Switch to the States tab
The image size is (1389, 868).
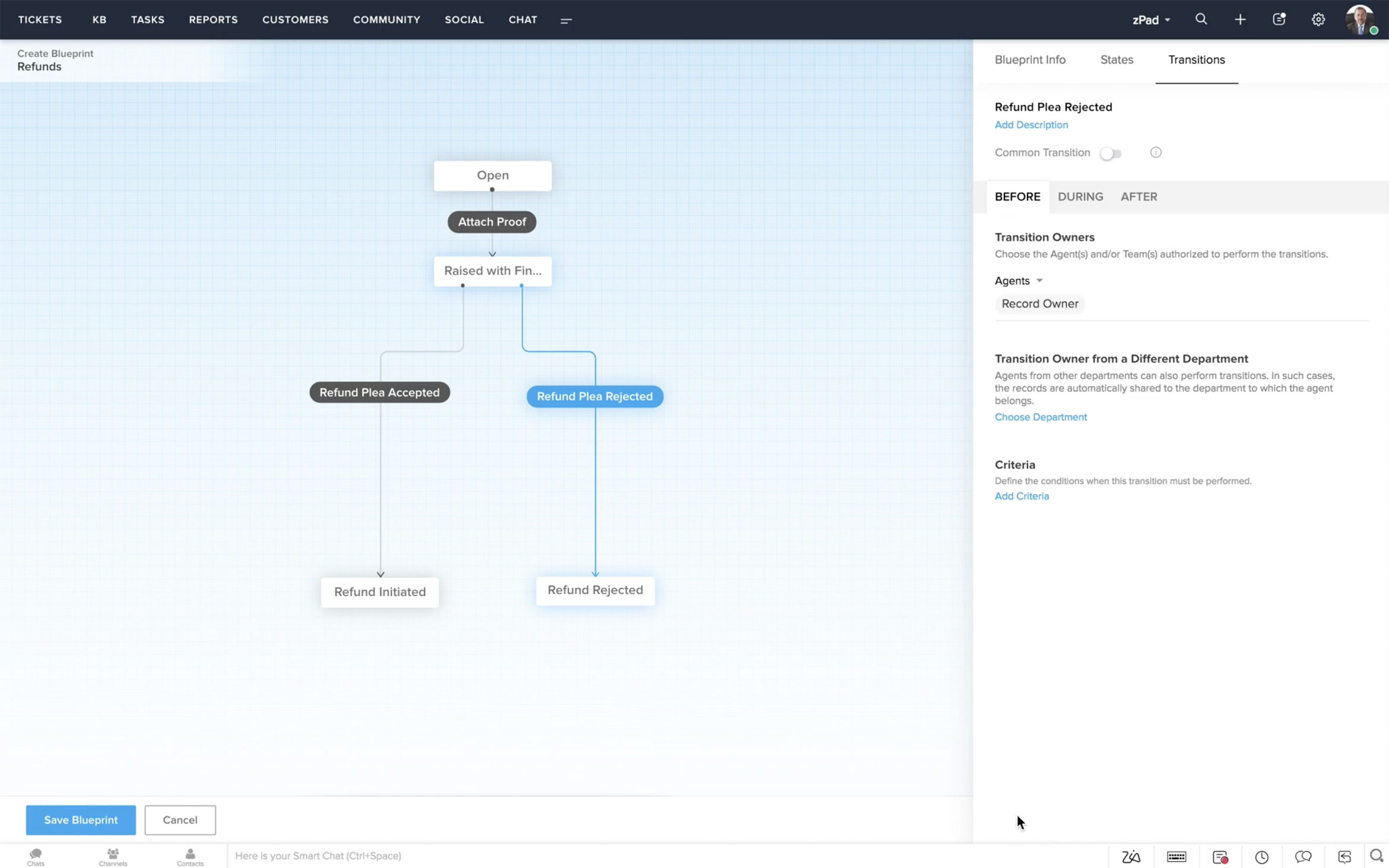click(1116, 60)
